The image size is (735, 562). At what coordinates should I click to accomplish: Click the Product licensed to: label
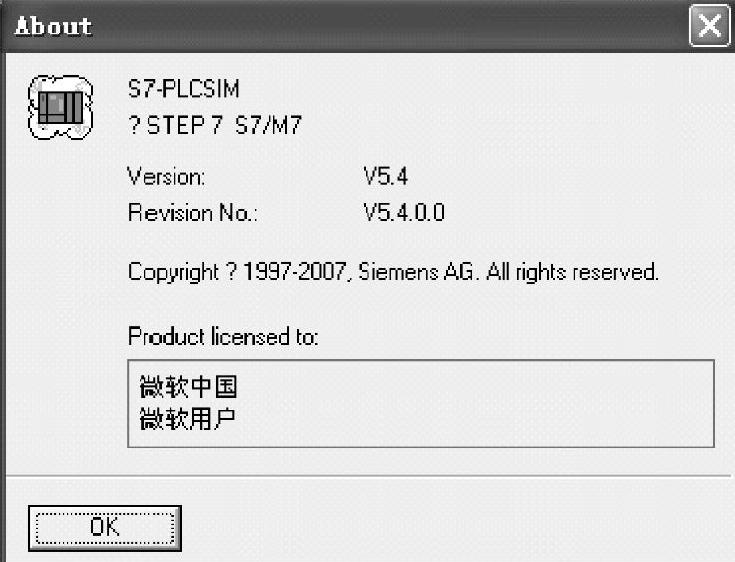coord(223,337)
